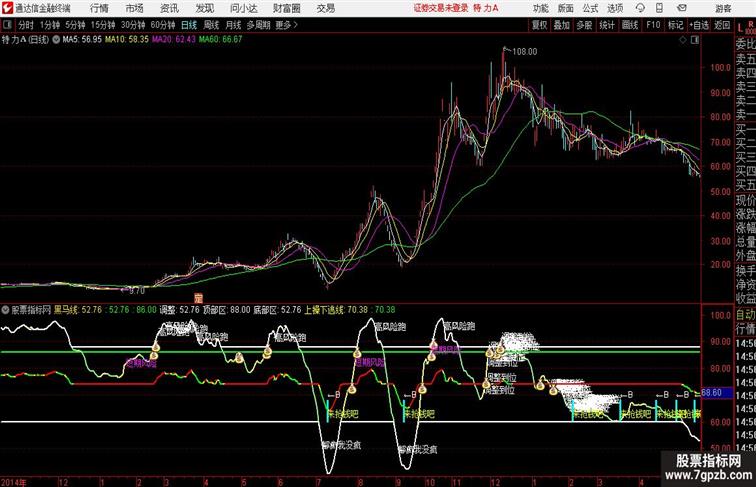The image size is (756, 487).
Task: Switch to 分时 chart period
Action: coord(26,25)
